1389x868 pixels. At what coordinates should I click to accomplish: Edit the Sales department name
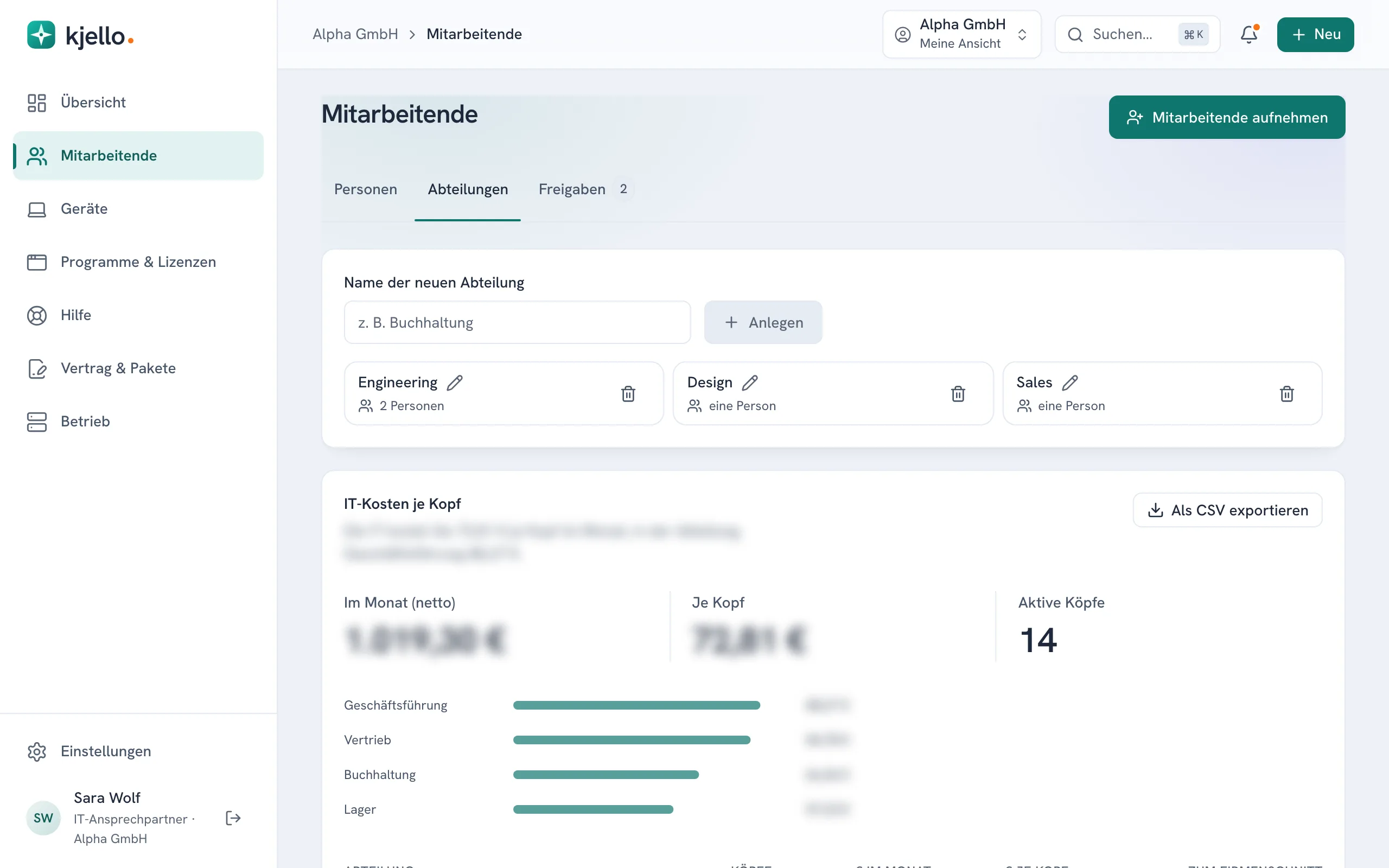pos(1070,382)
